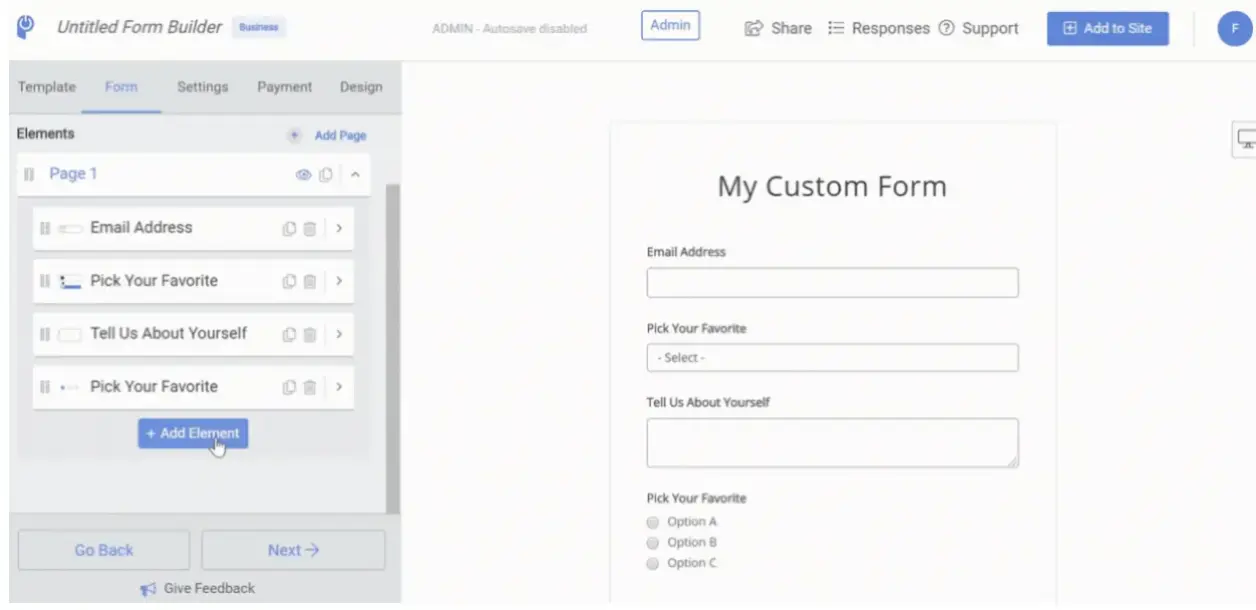Click the Support help icon

tap(944, 28)
